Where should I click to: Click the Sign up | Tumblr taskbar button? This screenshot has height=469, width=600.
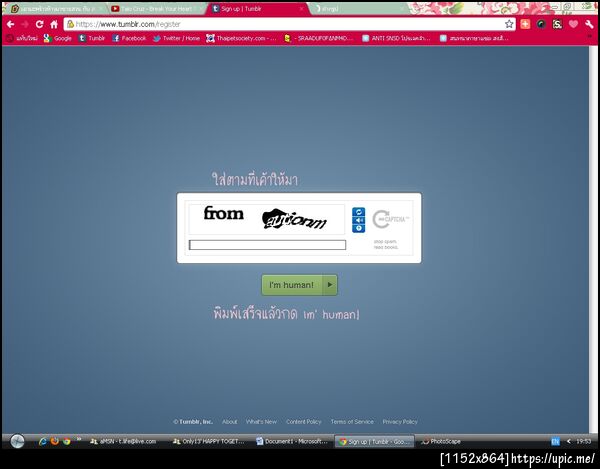(x=374, y=441)
